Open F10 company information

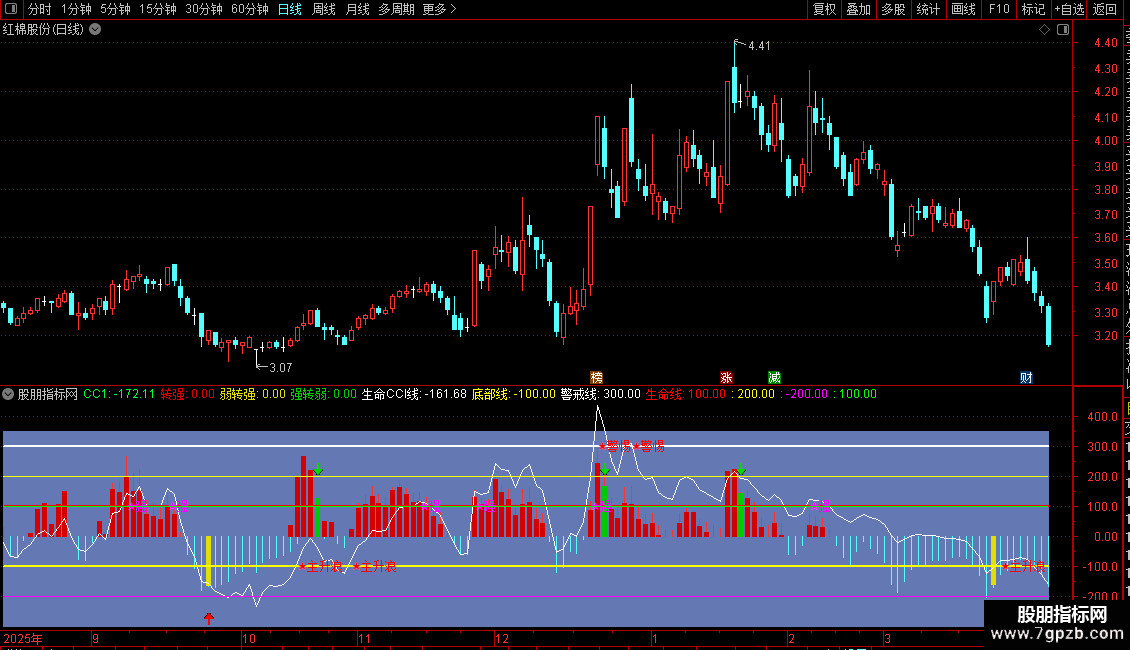click(999, 9)
